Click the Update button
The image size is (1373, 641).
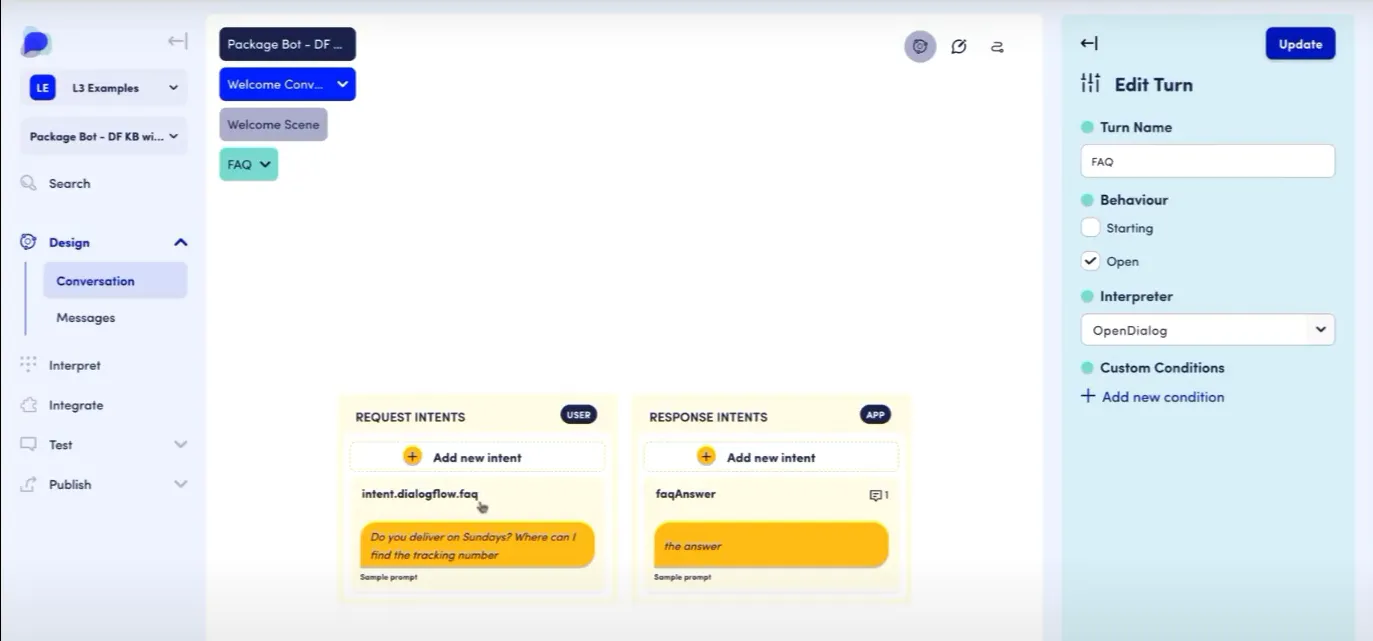(x=1300, y=44)
